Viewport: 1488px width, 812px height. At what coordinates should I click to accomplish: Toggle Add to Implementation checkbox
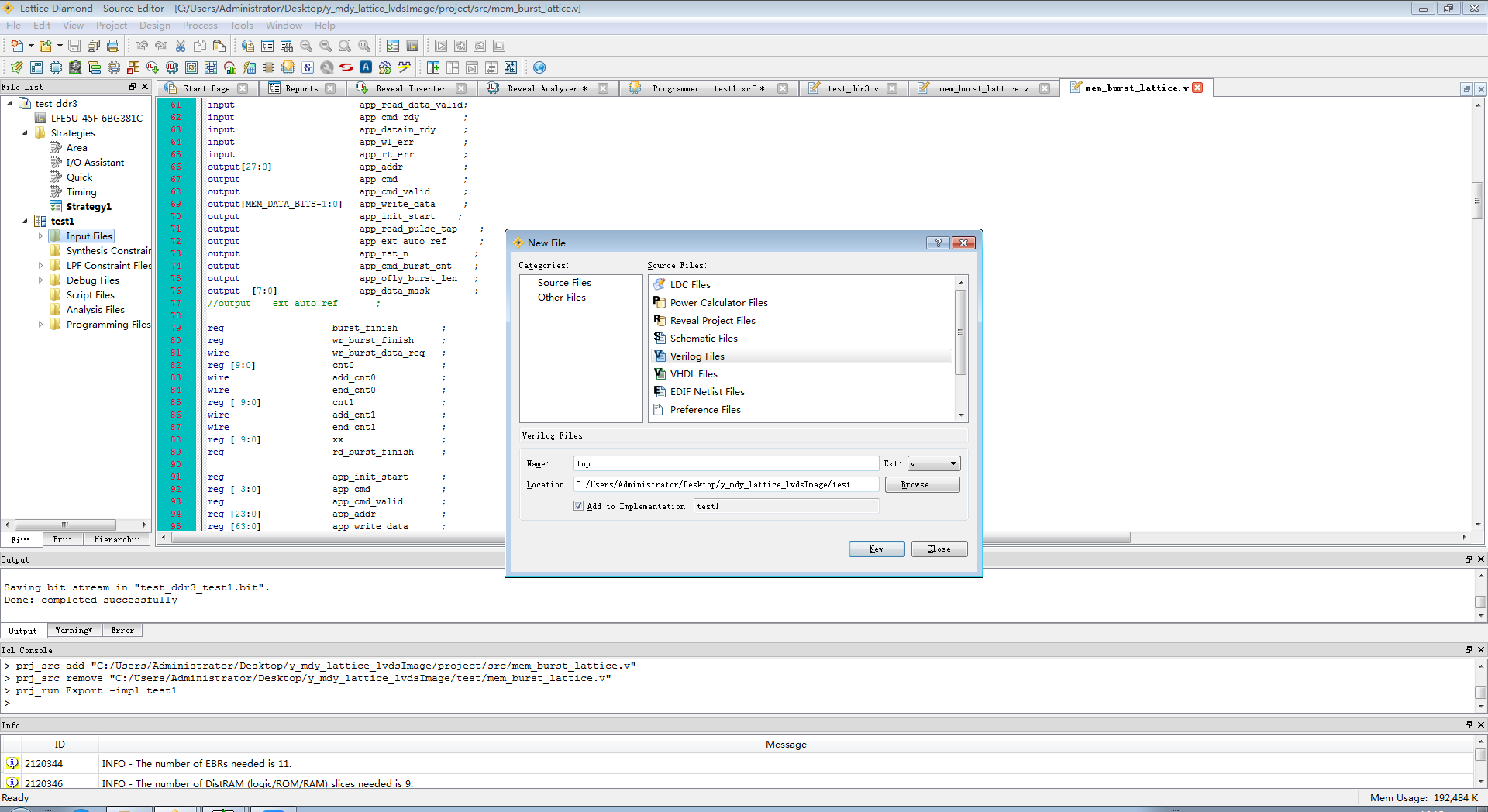578,506
